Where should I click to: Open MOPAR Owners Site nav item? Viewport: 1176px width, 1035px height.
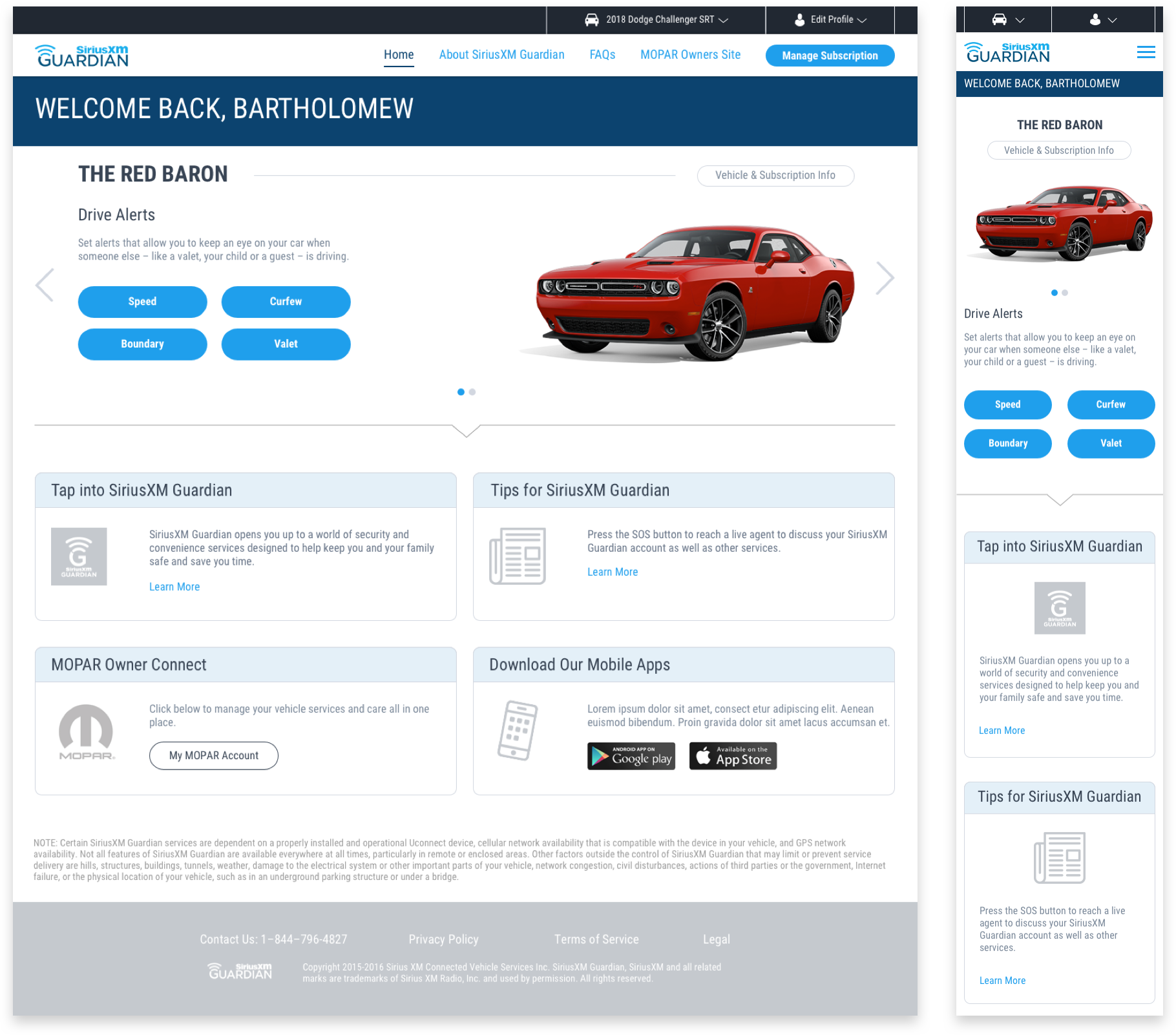point(690,55)
